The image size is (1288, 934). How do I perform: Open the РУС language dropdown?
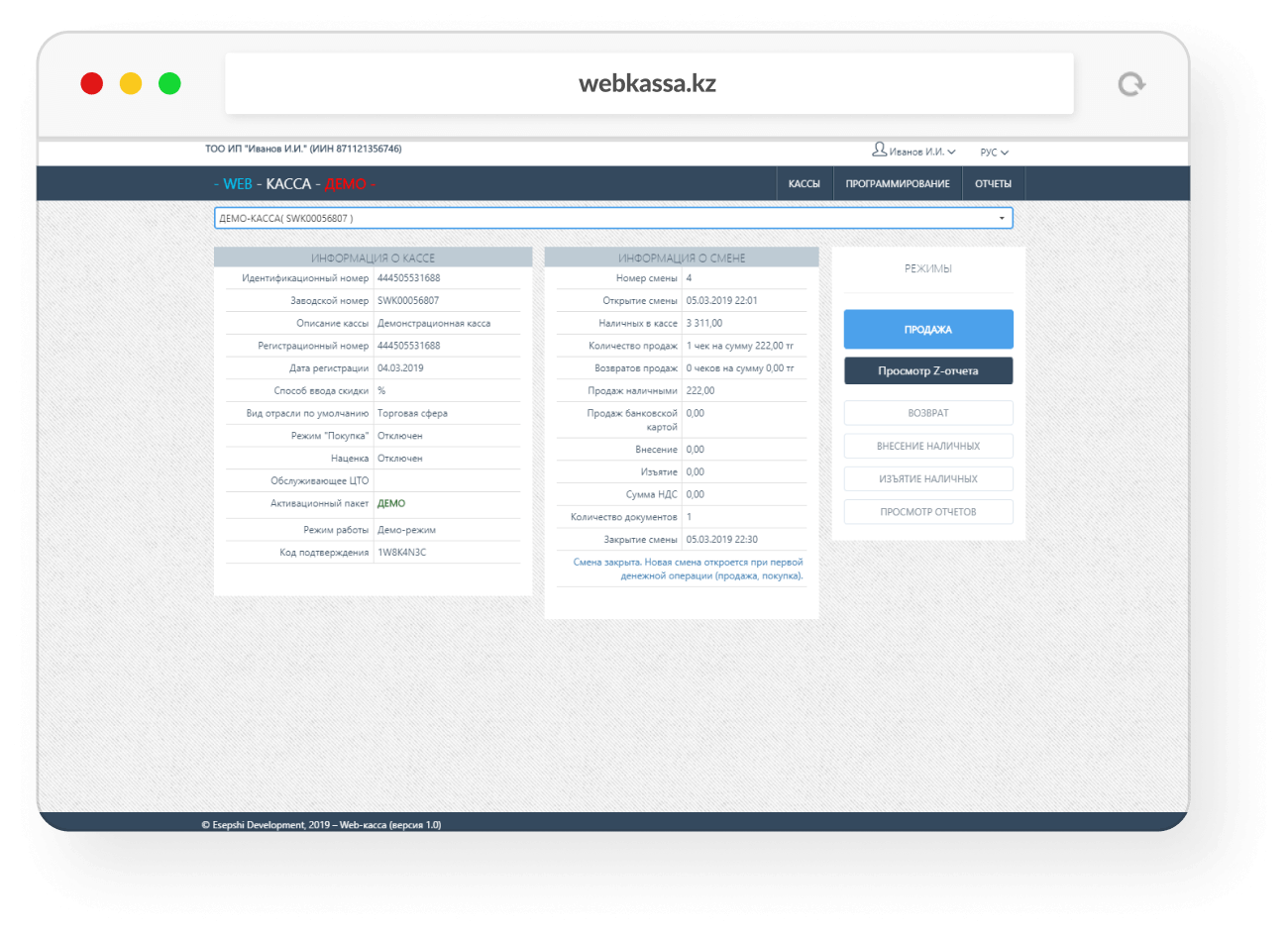tap(994, 153)
